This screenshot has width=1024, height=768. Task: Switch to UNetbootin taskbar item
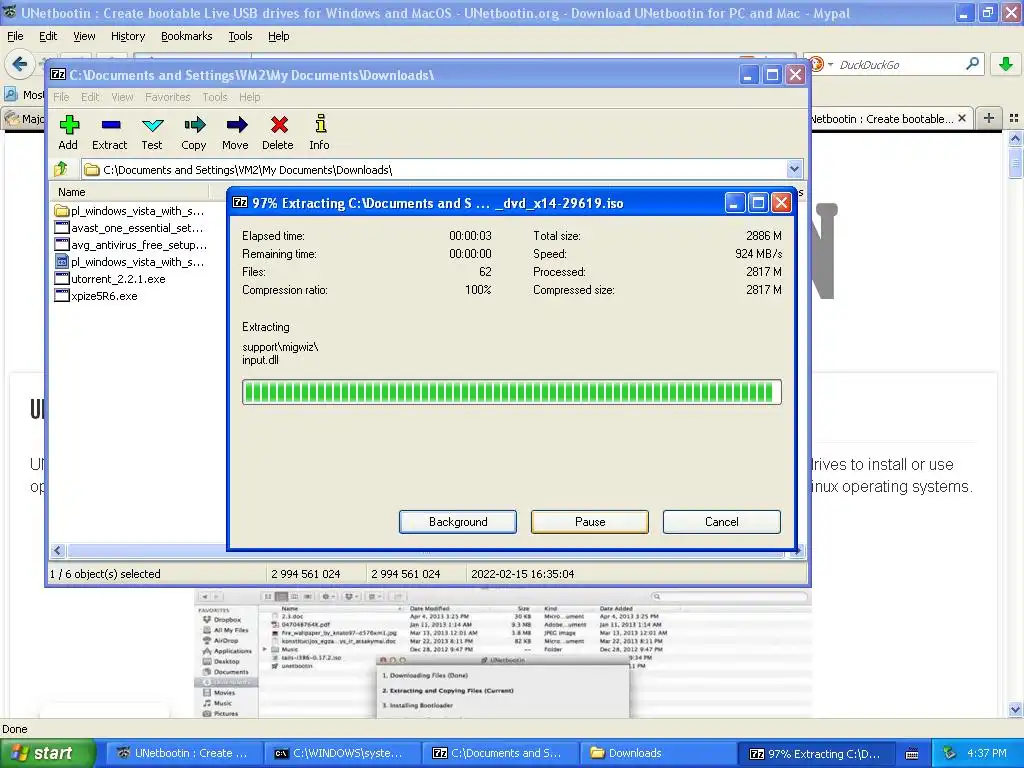click(x=184, y=753)
